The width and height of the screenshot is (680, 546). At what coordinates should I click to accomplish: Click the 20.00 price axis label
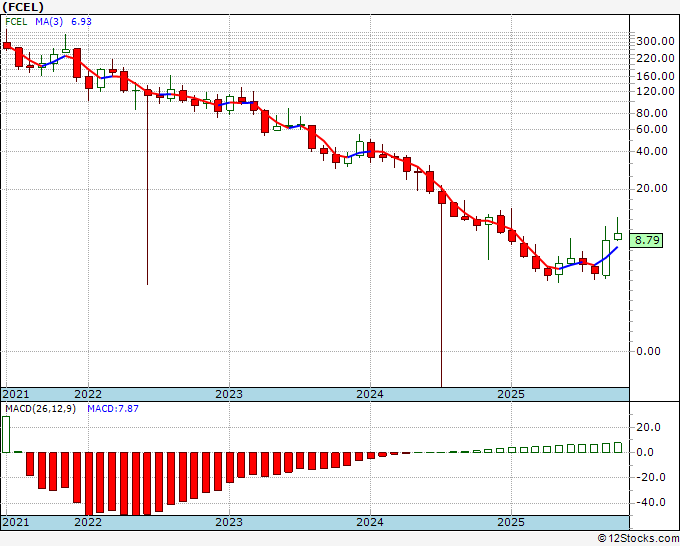click(652, 188)
